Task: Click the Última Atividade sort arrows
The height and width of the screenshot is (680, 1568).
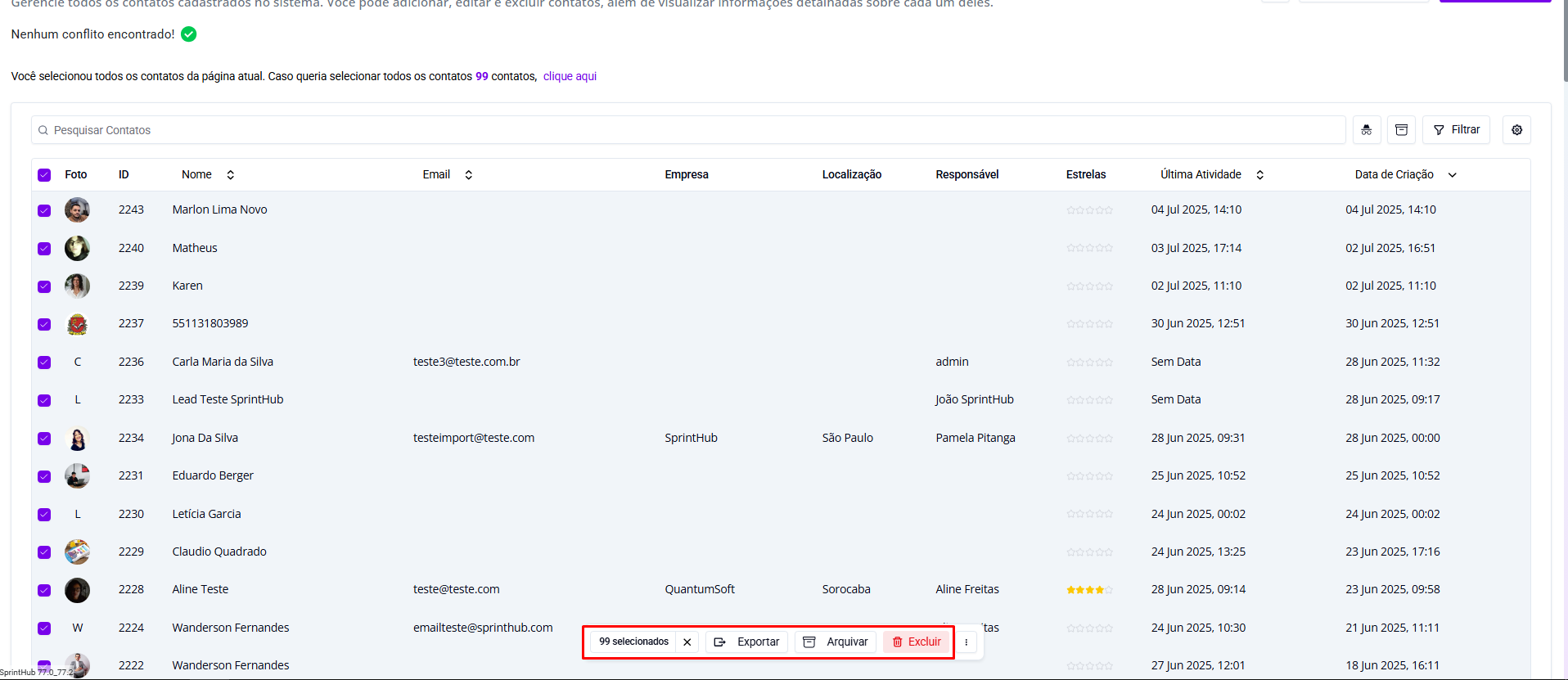Action: 1259,175
